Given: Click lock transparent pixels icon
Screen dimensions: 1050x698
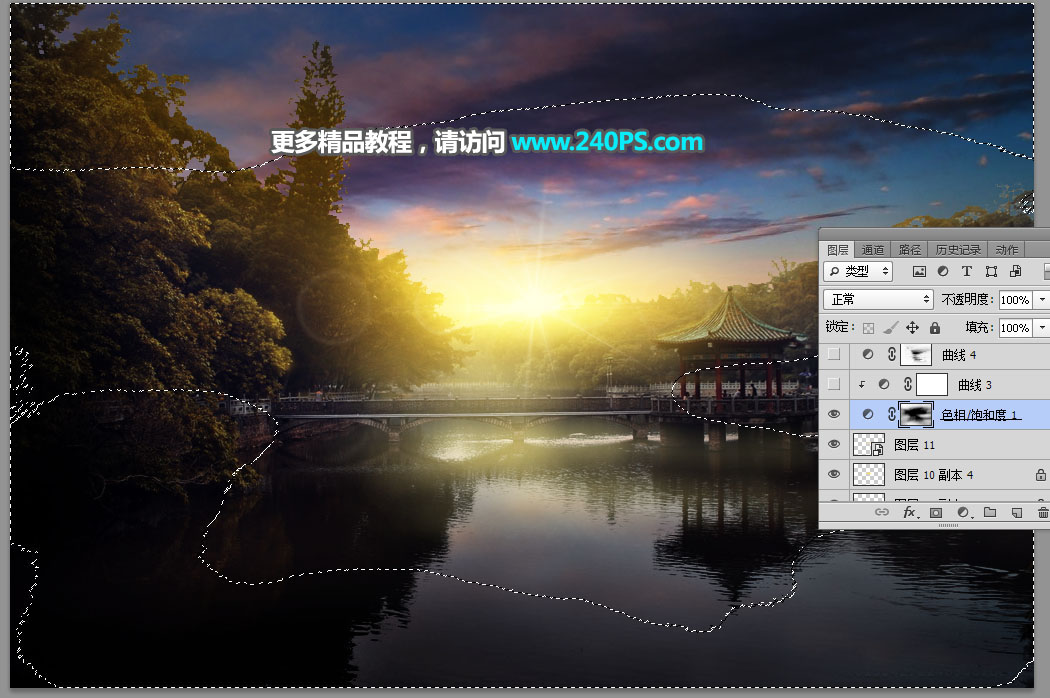Looking at the screenshot, I should (x=869, y=328).
